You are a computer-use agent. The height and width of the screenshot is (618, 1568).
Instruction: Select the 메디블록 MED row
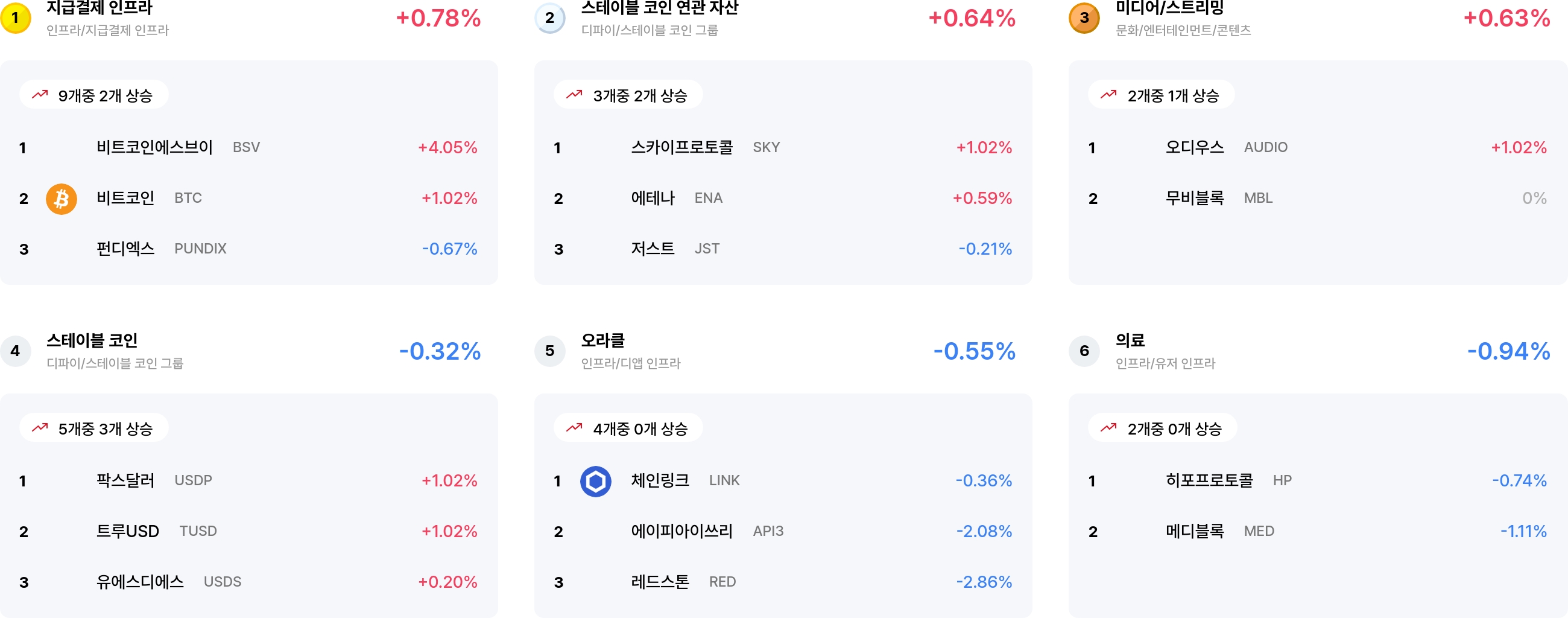(1317, 531)
